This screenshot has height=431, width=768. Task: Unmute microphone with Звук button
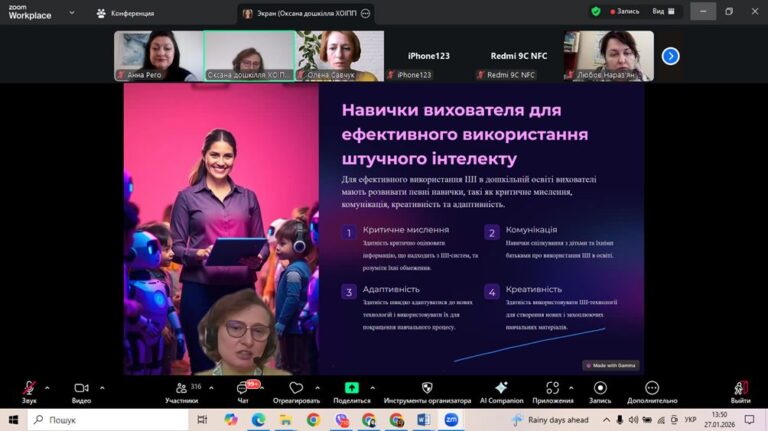tap(29, 392)
